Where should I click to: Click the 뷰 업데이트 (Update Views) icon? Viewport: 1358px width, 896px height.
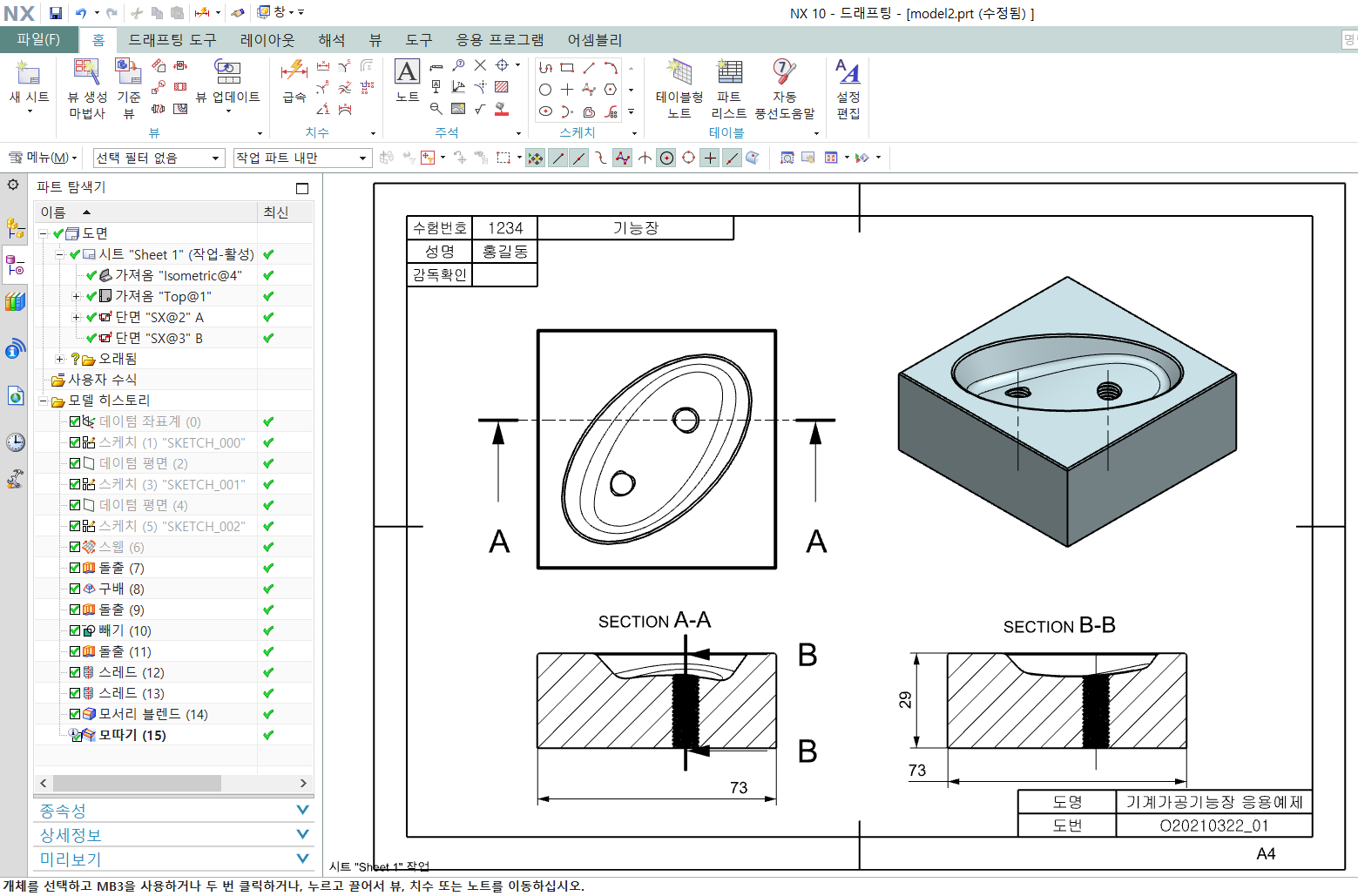click(227, 71)
